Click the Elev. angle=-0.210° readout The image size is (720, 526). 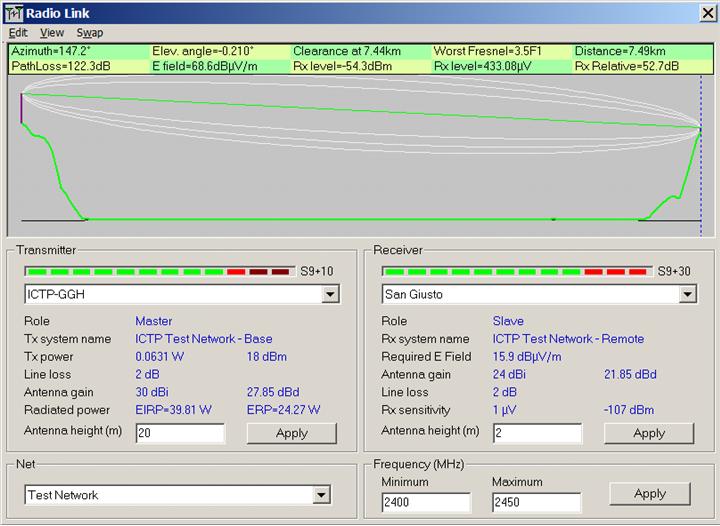click(x=203, y=51)
